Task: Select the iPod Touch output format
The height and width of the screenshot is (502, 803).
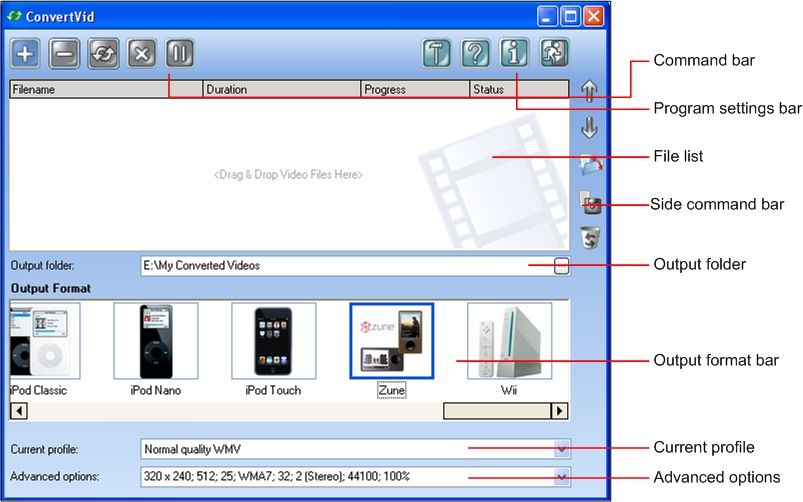Action: point(273,342)
